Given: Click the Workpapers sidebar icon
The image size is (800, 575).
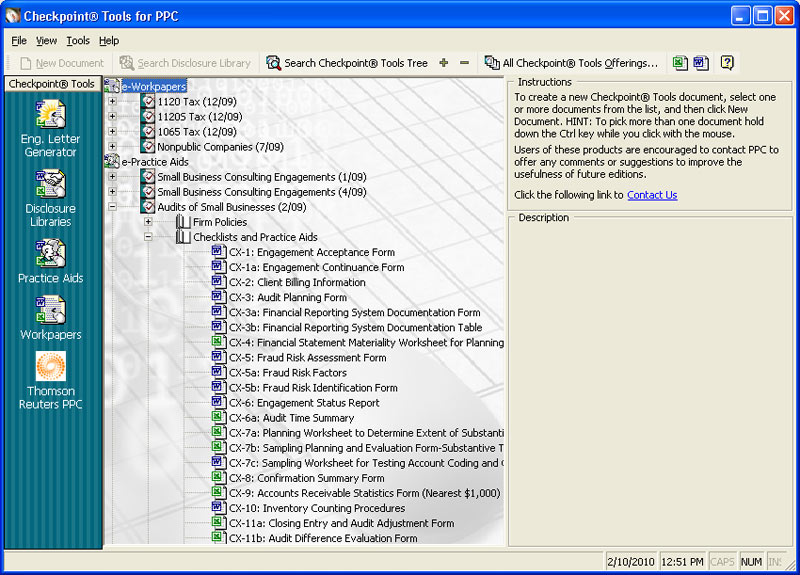Looking at the screenshot, I should [x=50, y=318].
